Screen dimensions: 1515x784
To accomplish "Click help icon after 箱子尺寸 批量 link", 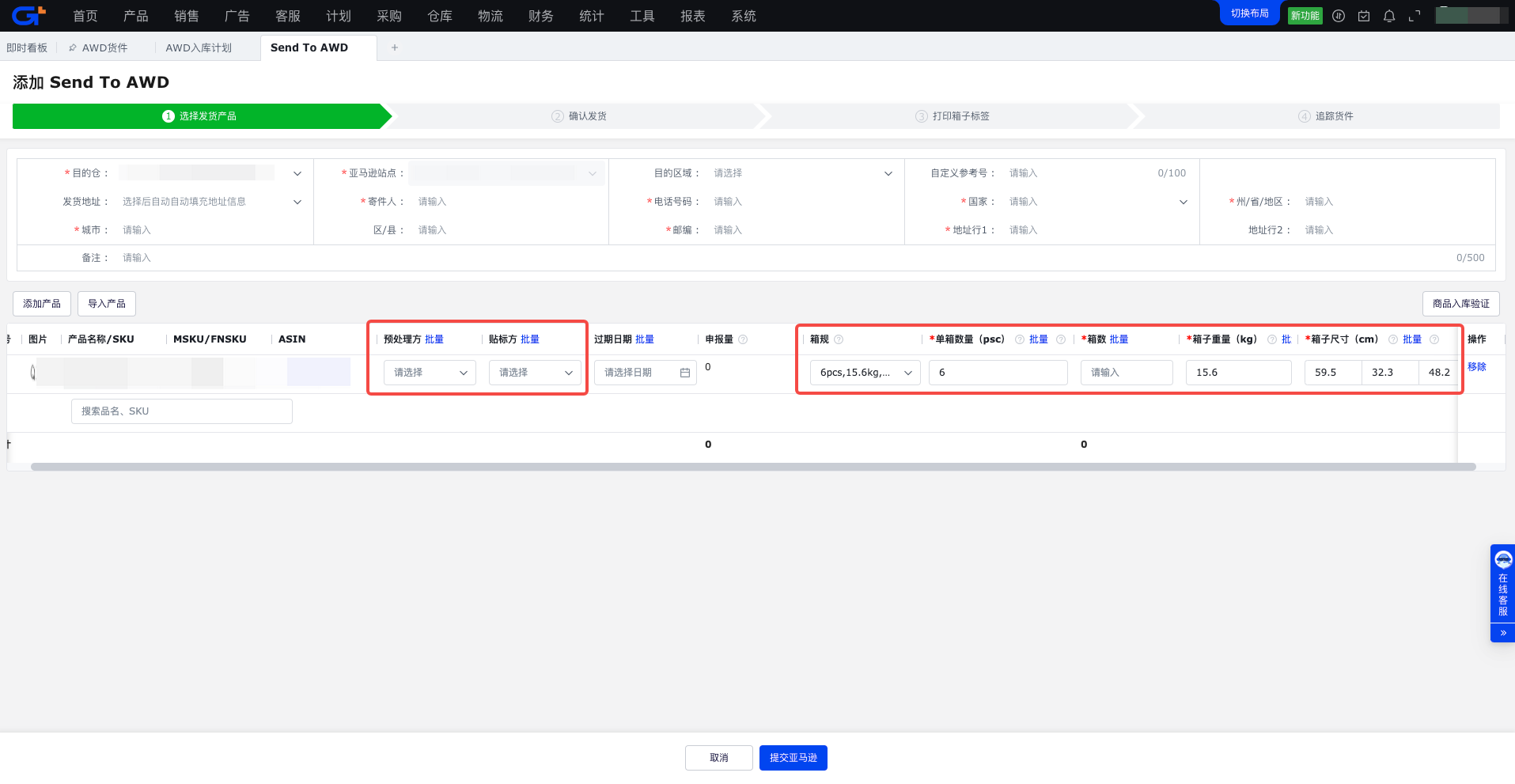I will tap(1434, 339).
